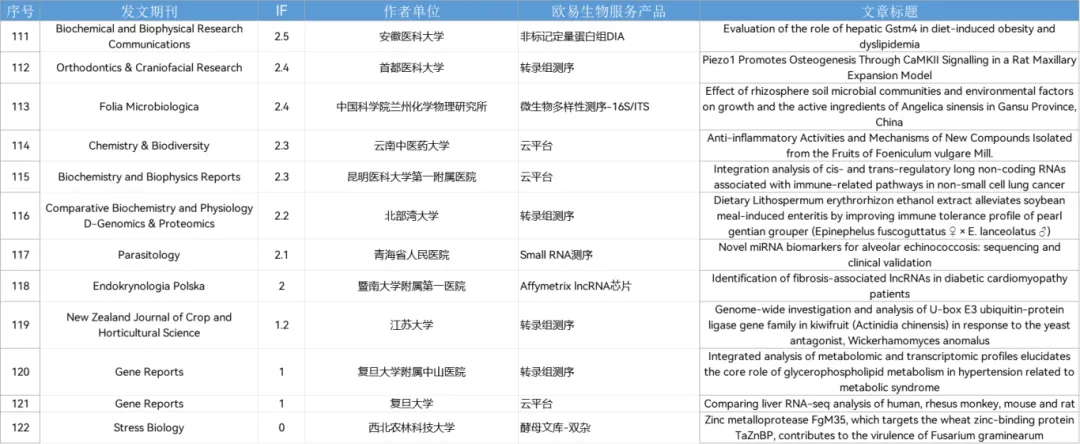Select Biochemistry and Biophysics Reports cell
Screen dimensions: 1080x444
tap(149, 177)
